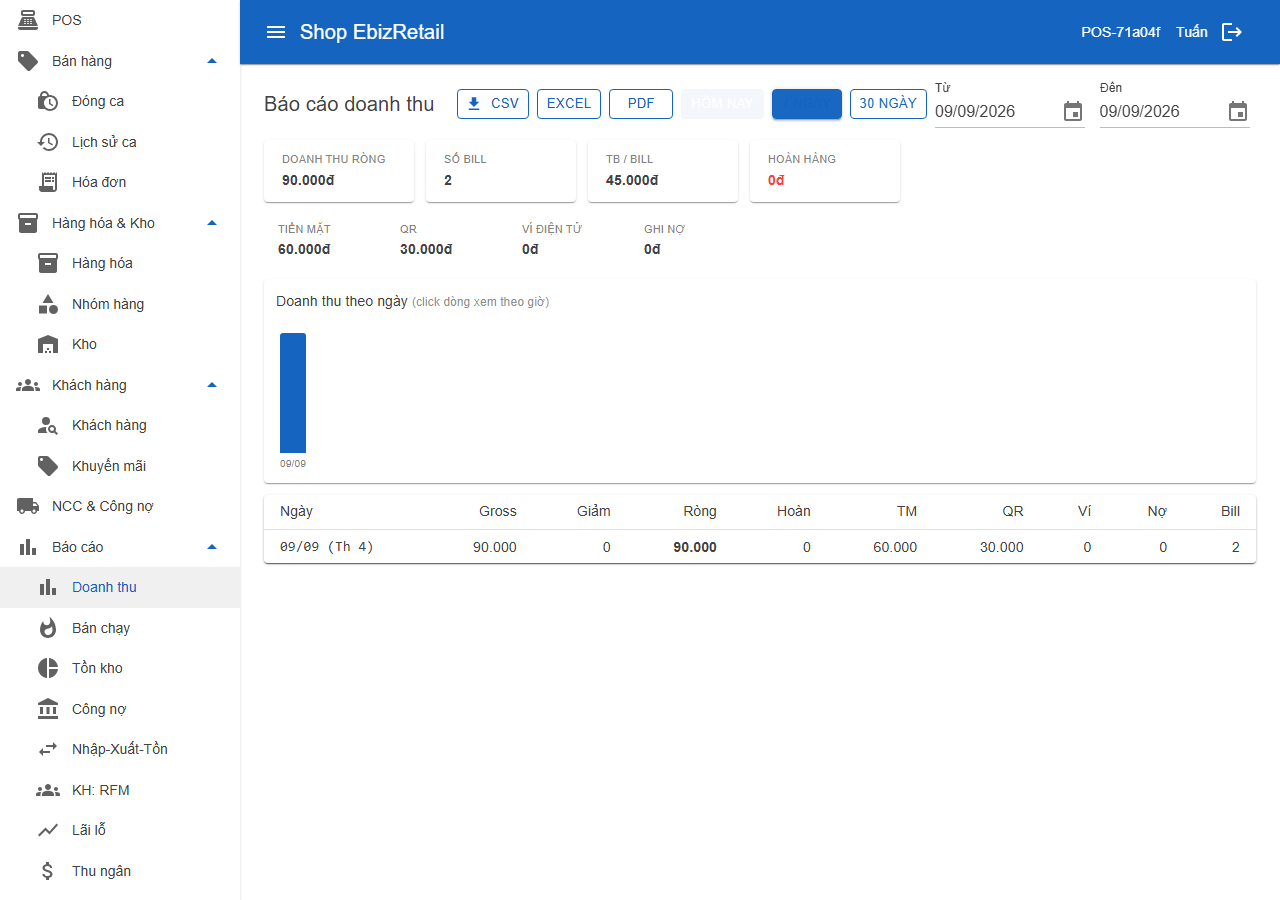Screen dimensions: 1280x900
Task: Click the Nhóm hàng shapes icon
Action: click(x=48, y=304)
